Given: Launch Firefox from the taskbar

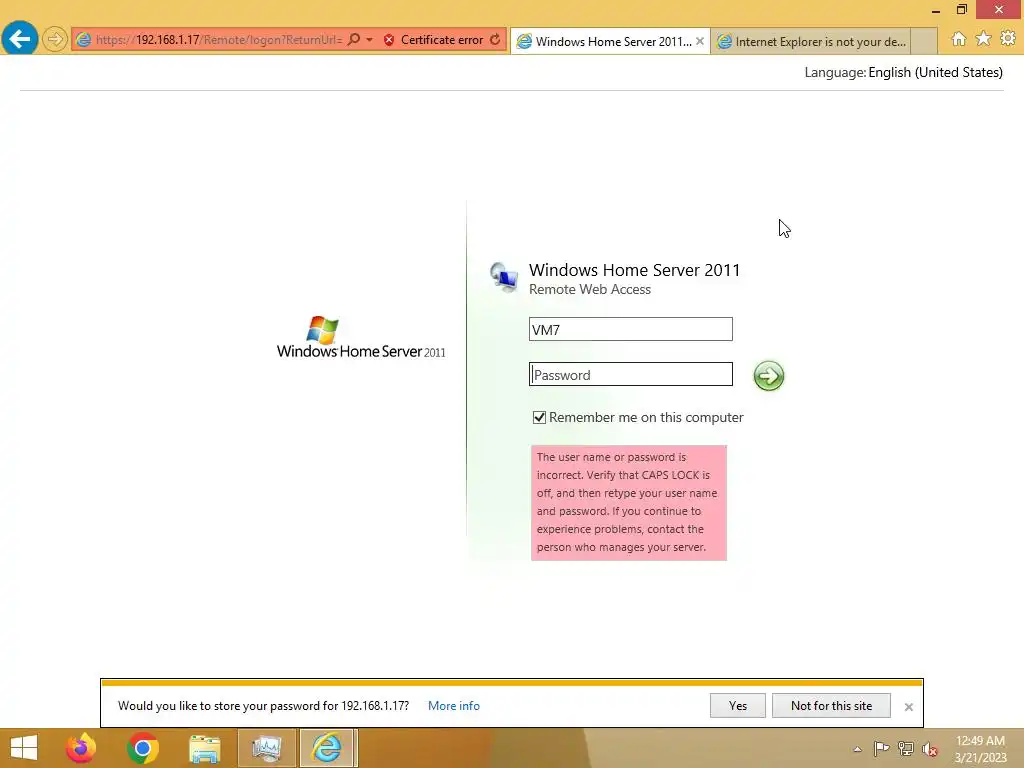Looking at the screenshot, I should (x=81, y=748).
